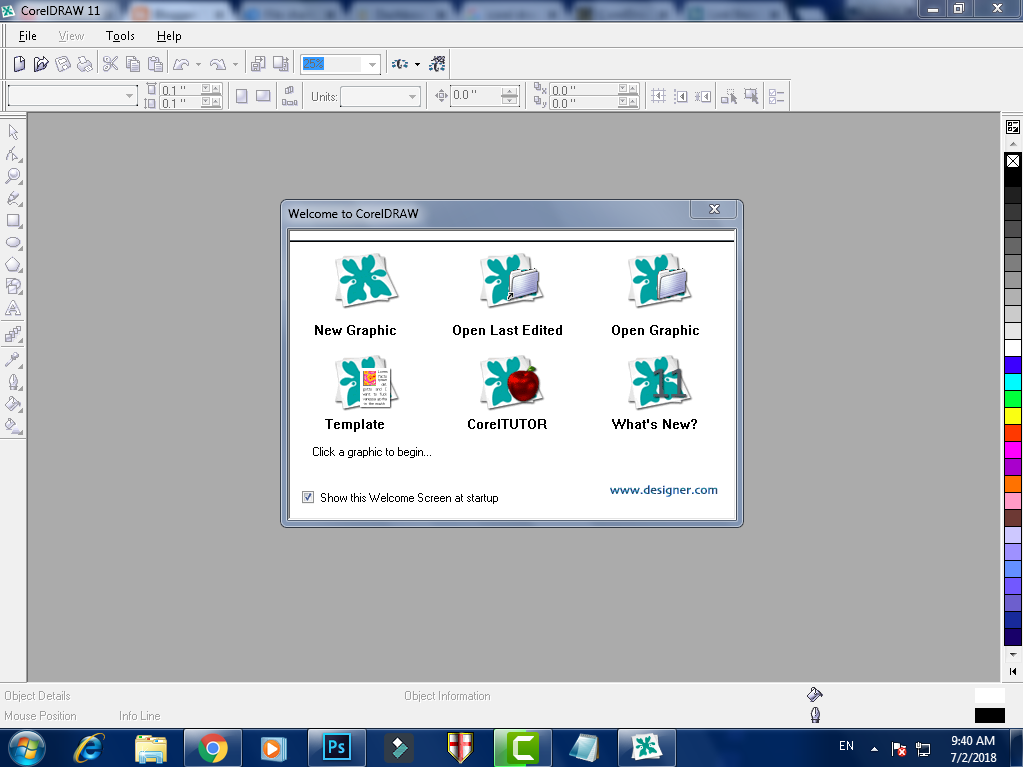Select the Outline pen tool
1023x767 pixels.
point(13,382)
